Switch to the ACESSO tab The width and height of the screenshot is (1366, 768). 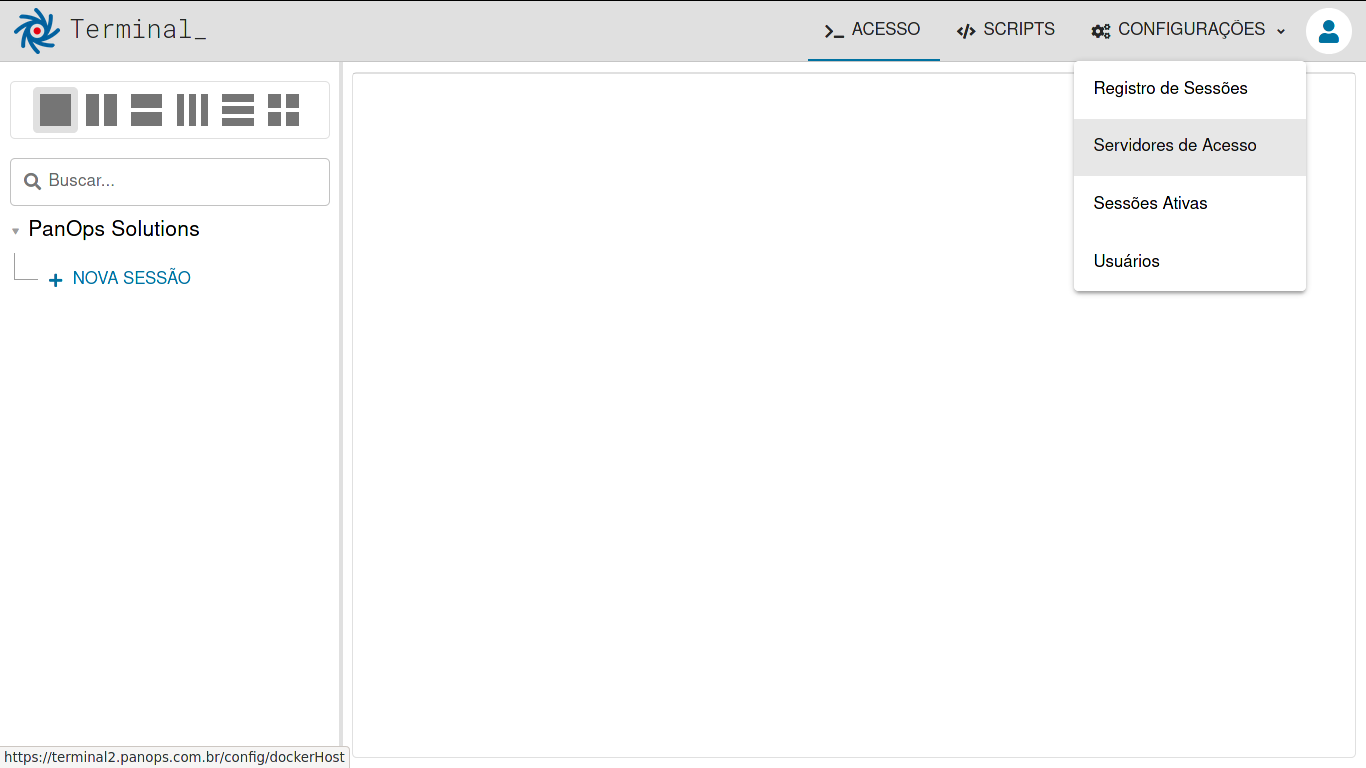[x=873, y=30]
